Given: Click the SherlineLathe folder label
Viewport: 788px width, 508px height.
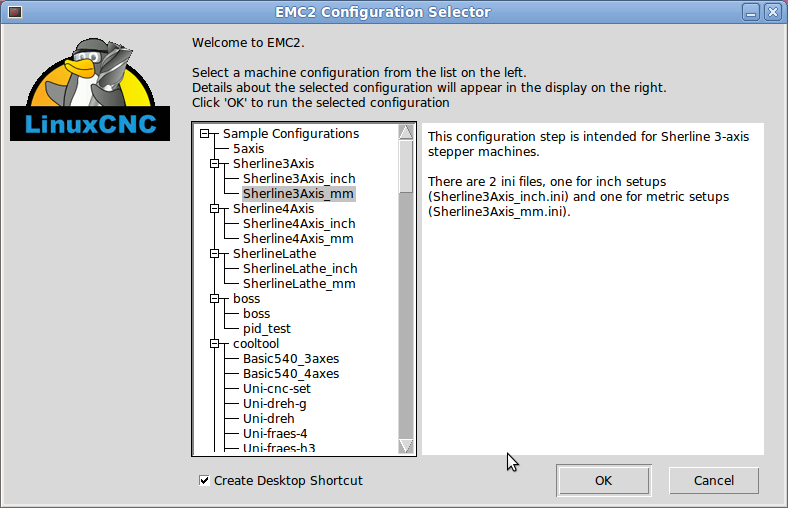Looking at the screenshot, I should pos(274,254).
